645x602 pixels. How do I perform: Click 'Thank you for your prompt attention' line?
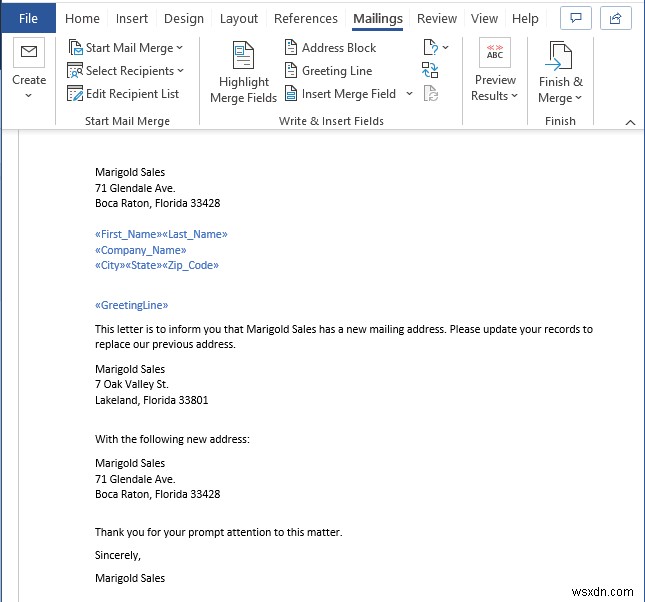click(218, 532)
